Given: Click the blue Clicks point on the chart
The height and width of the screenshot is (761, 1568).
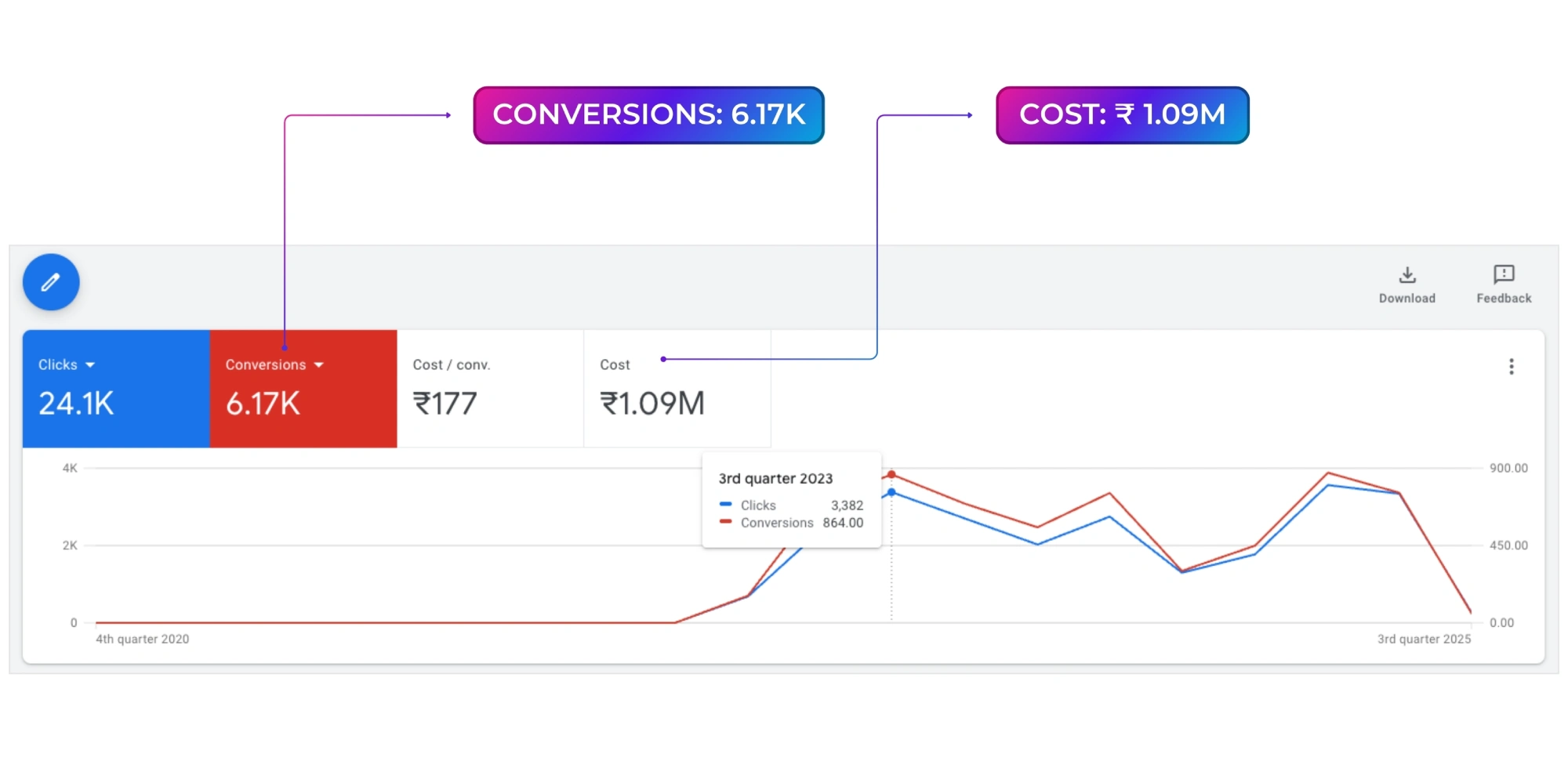Looking at the screenshot, I should coord(891,492).
